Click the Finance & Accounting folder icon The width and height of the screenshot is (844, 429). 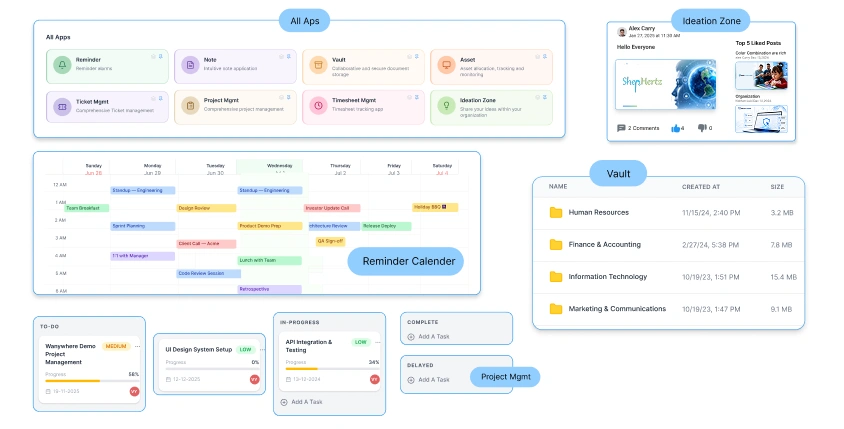pos(555,245)
